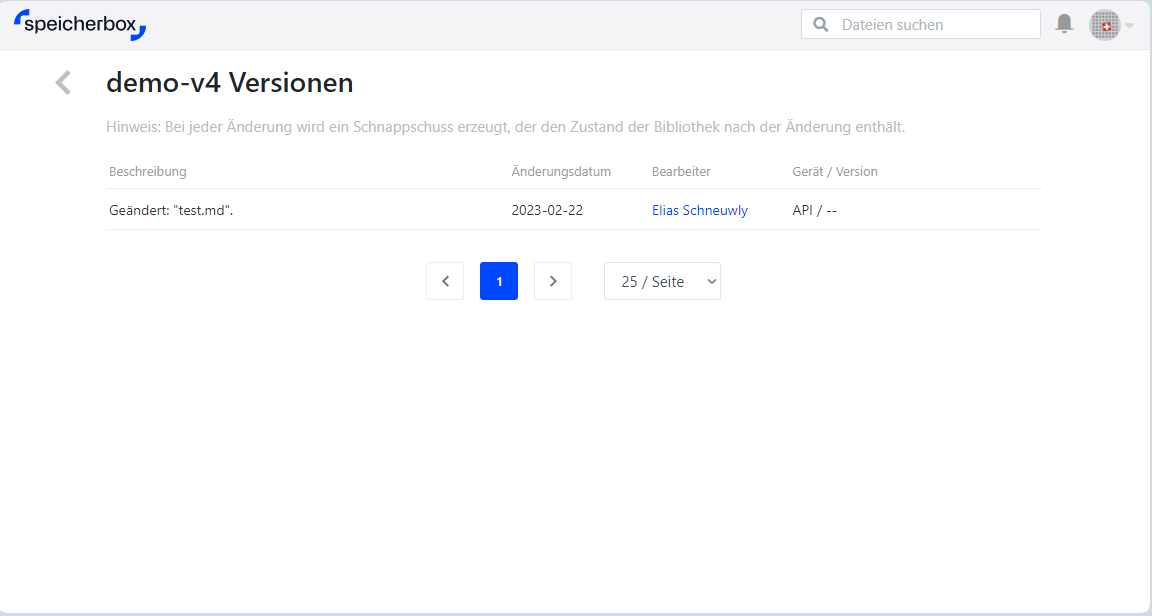Go to previous page of versions
Screen dimensions: 1152x616
click(445, 282)
